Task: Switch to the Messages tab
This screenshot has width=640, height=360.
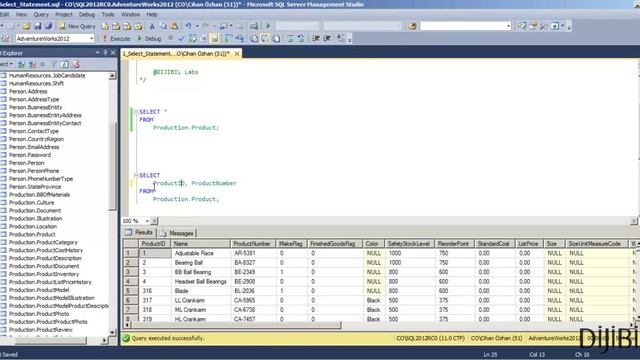Action: tap(177, 233)
